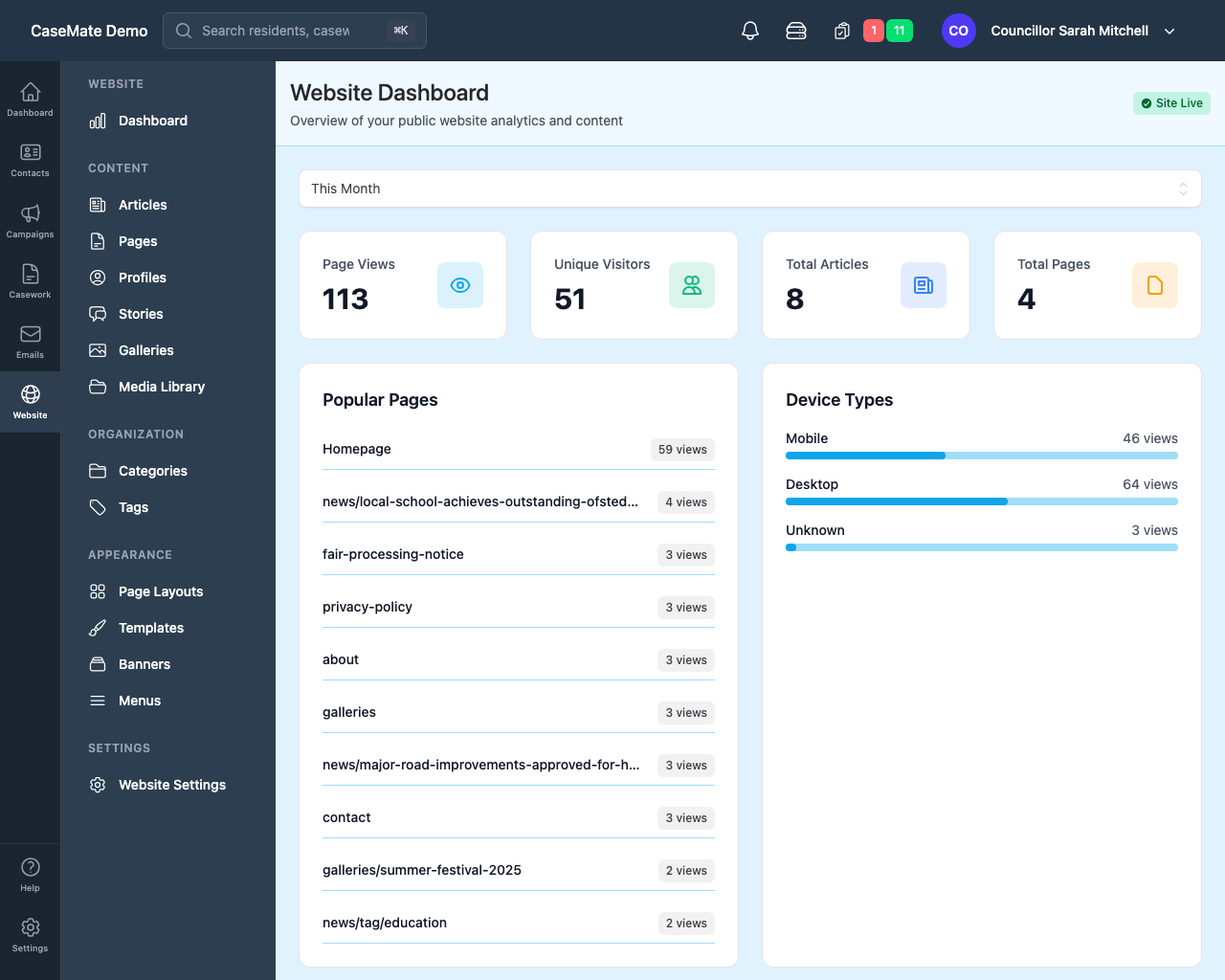Open the tasks clipboard icon in top bar
1225x980 pixels.
(841, 31)
